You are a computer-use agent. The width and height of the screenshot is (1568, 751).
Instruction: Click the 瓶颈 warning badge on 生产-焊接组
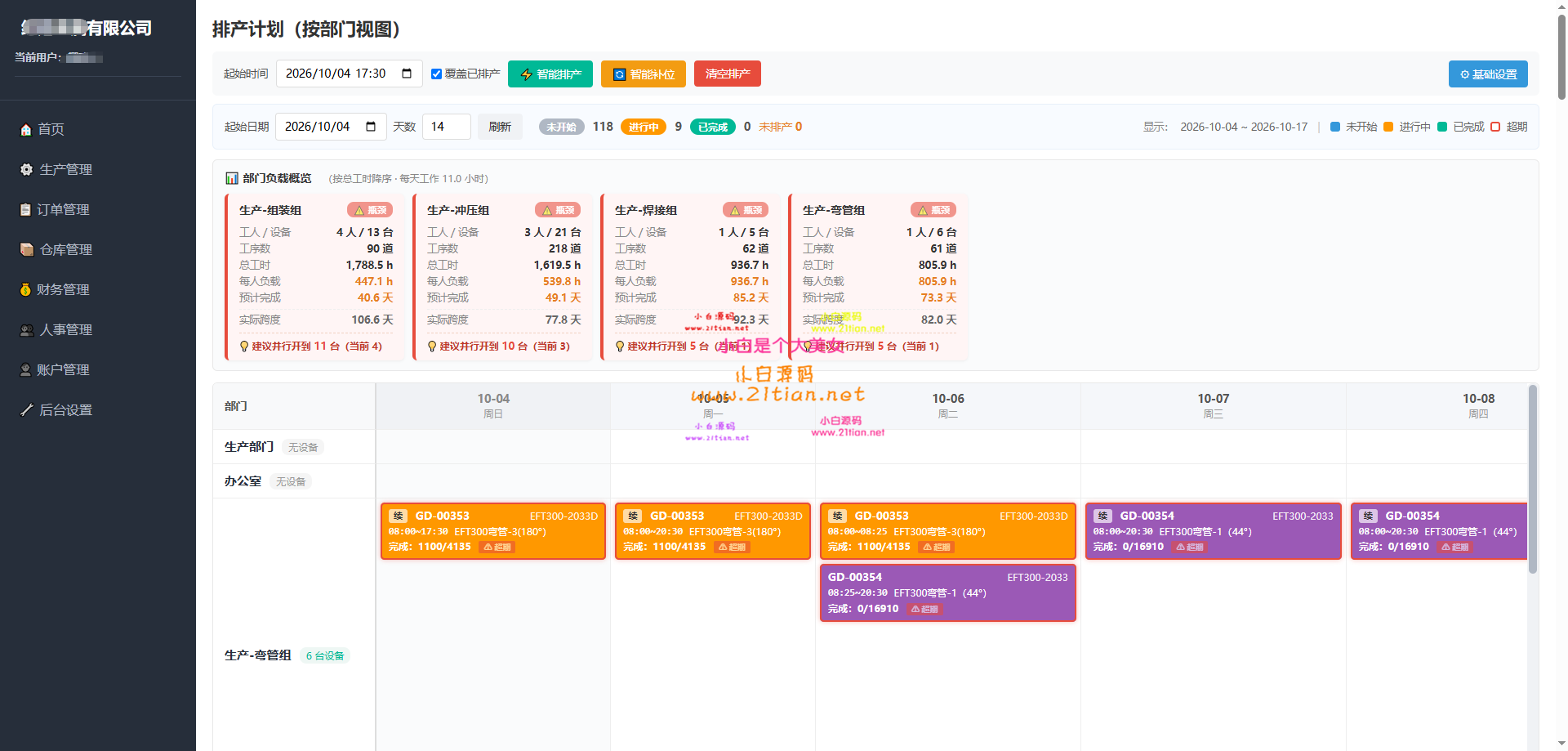pos(746,210)
